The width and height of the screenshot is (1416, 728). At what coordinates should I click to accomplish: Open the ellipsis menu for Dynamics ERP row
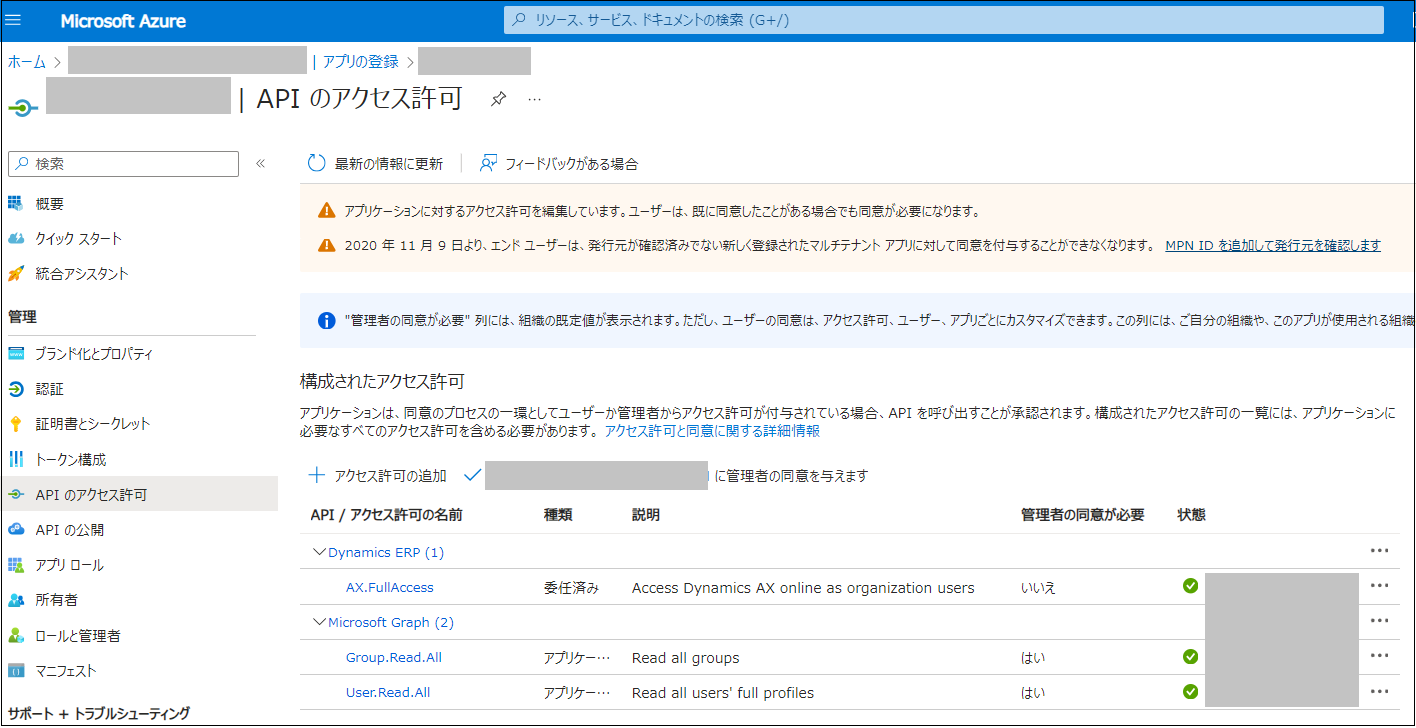1380,551
